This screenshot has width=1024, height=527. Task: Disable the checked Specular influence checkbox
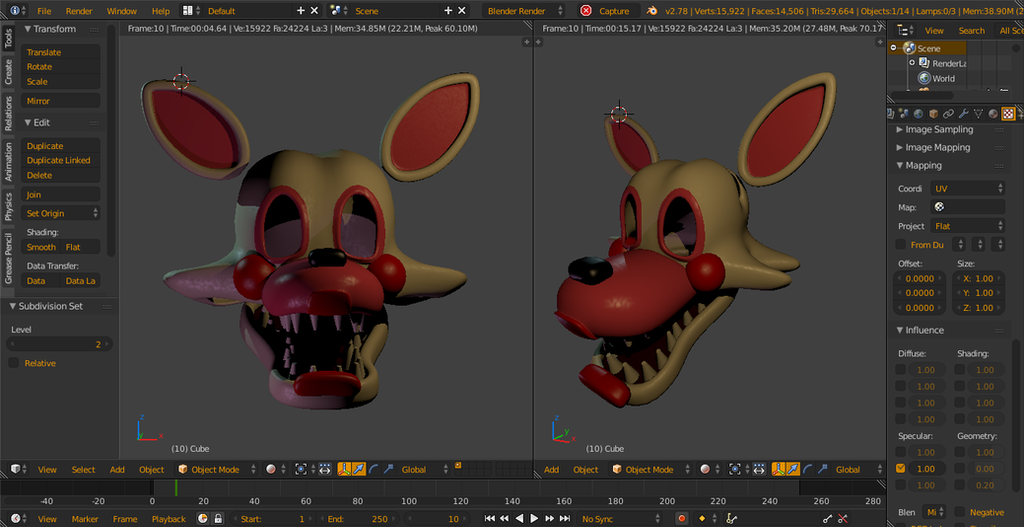tap(901, 468)
